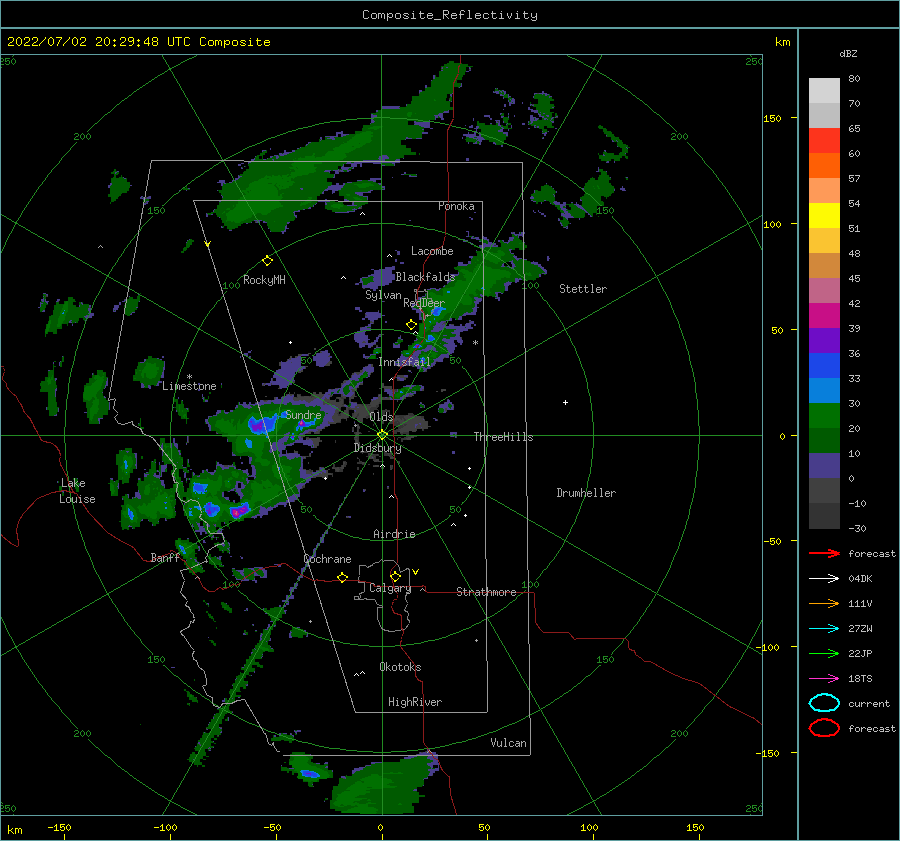Click the Lacombe label

point(432,251)
